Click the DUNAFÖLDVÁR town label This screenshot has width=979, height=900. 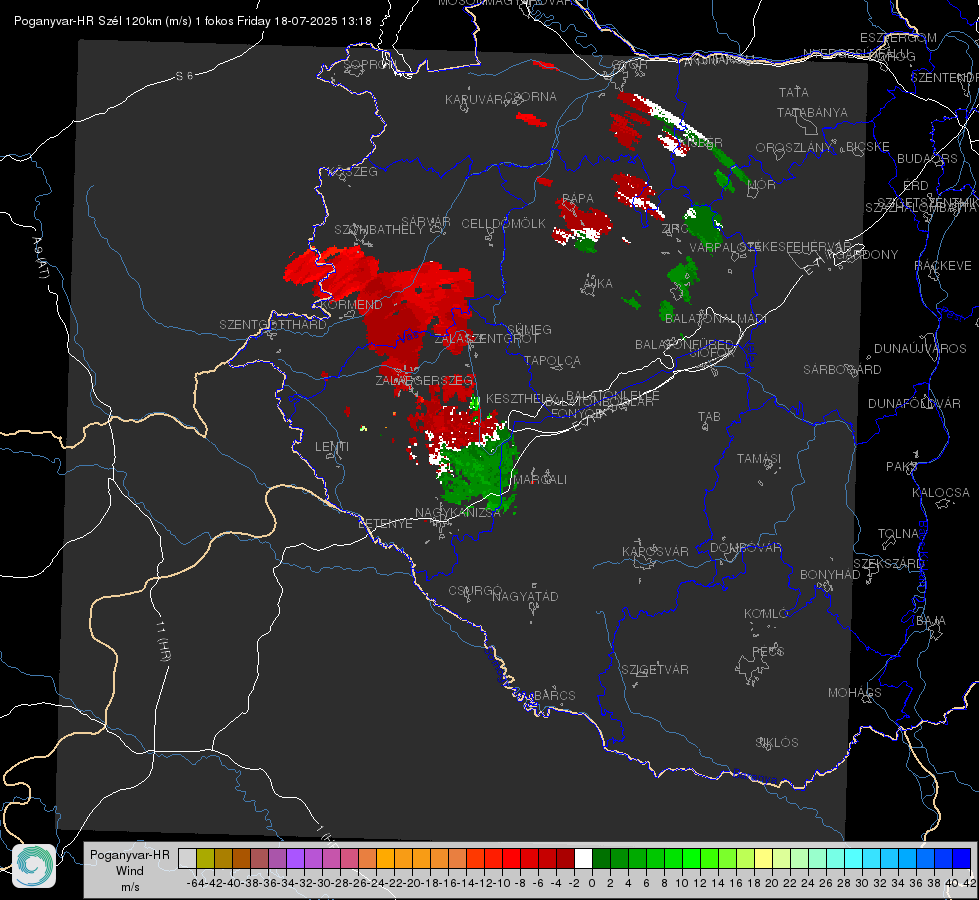[x=914, y=403]
